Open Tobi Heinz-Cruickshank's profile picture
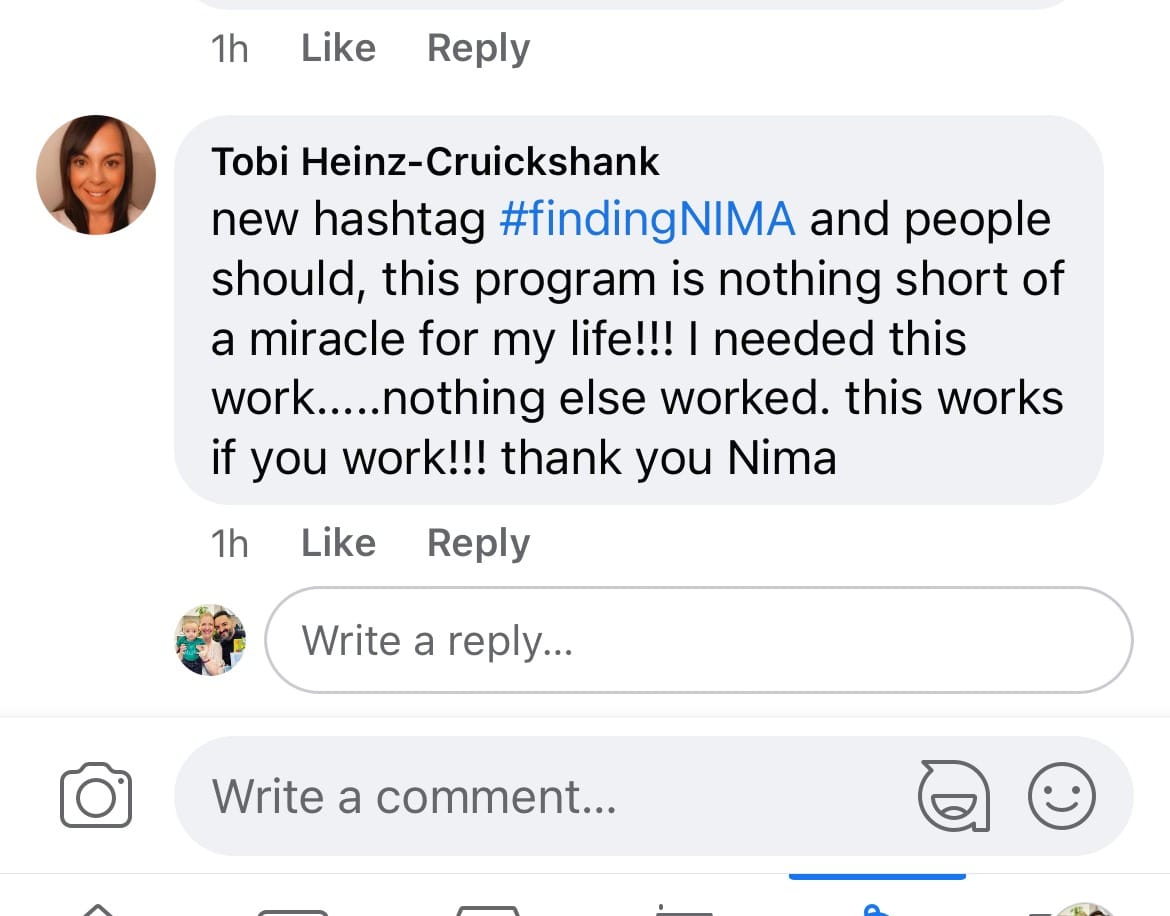The width and height of the screenshot is (1170, 916). [x=96, y=175]
